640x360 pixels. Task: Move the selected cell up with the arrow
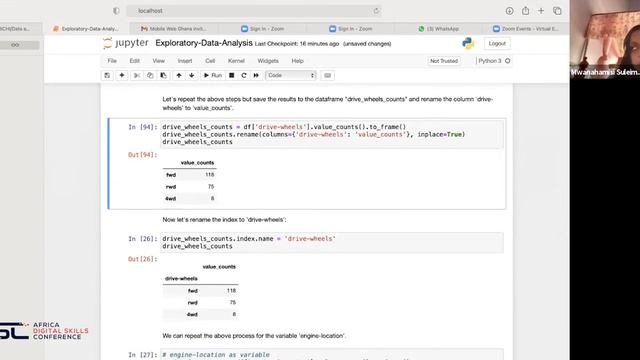[179, 76]
